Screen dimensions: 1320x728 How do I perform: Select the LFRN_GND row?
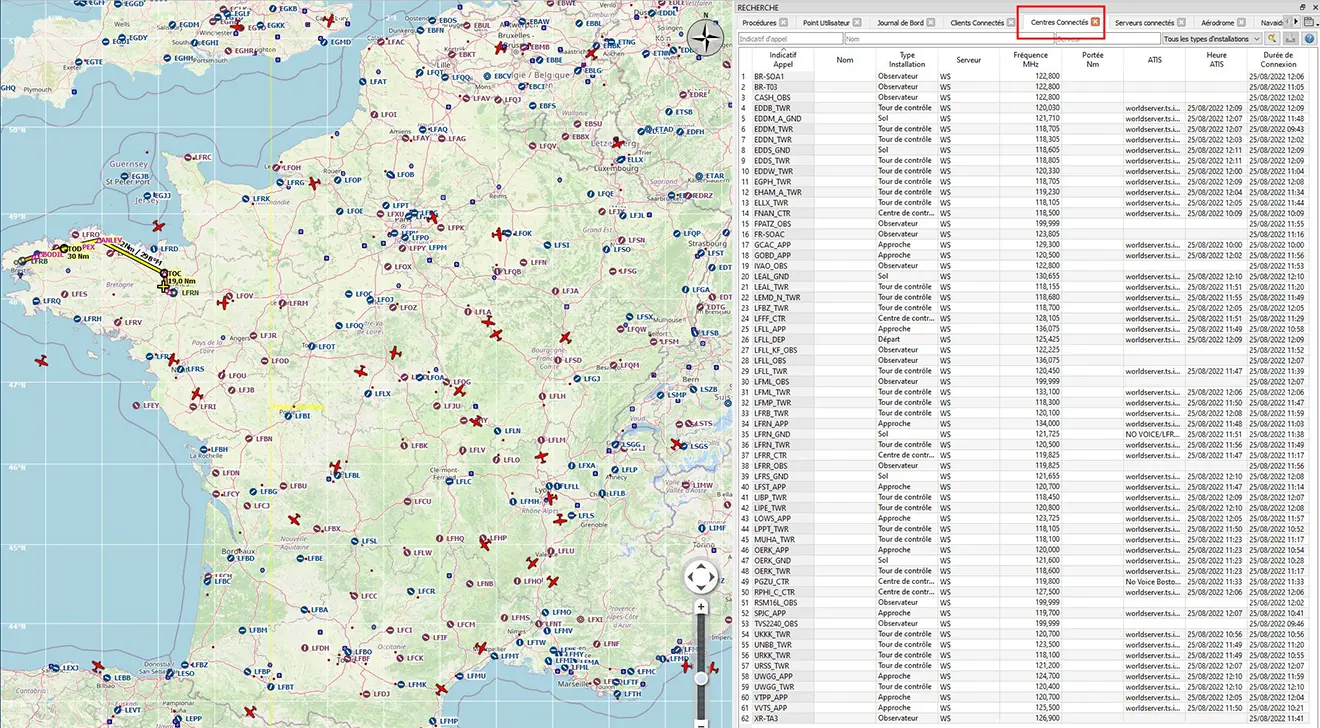coord(1022,434)
